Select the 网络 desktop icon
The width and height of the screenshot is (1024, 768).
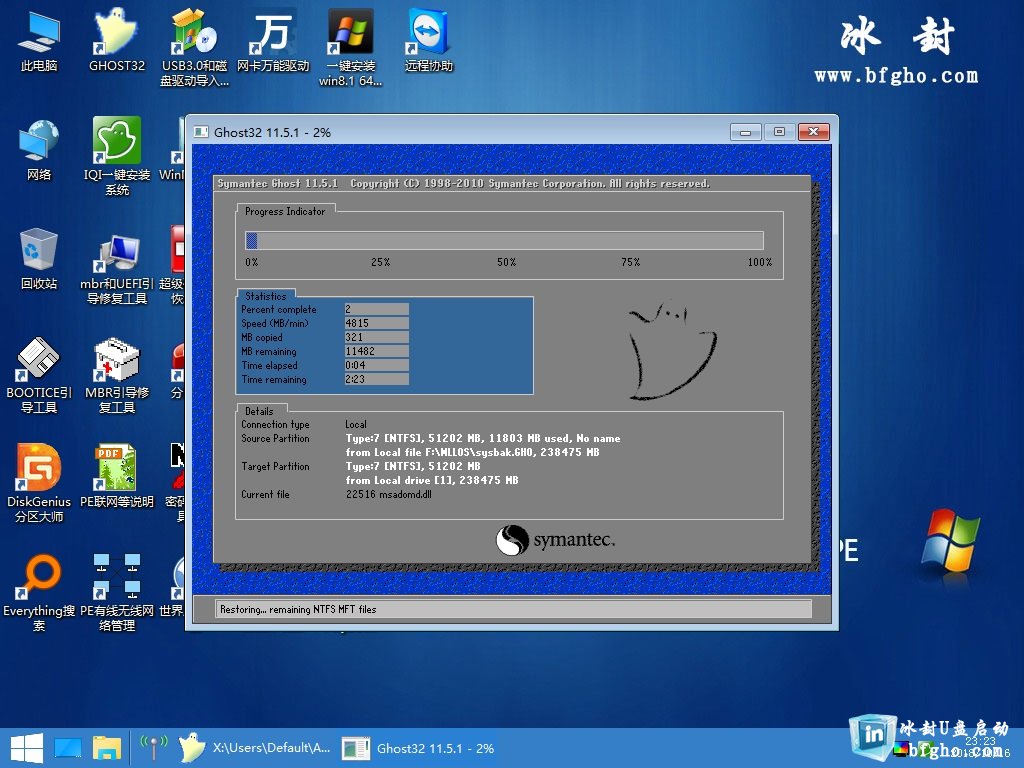[x=39, y=149]
